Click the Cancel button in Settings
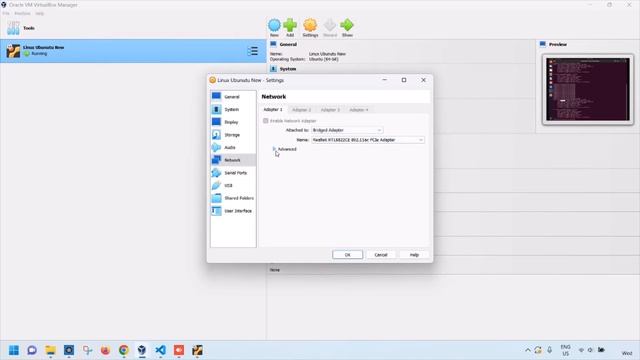 [381, 255]
